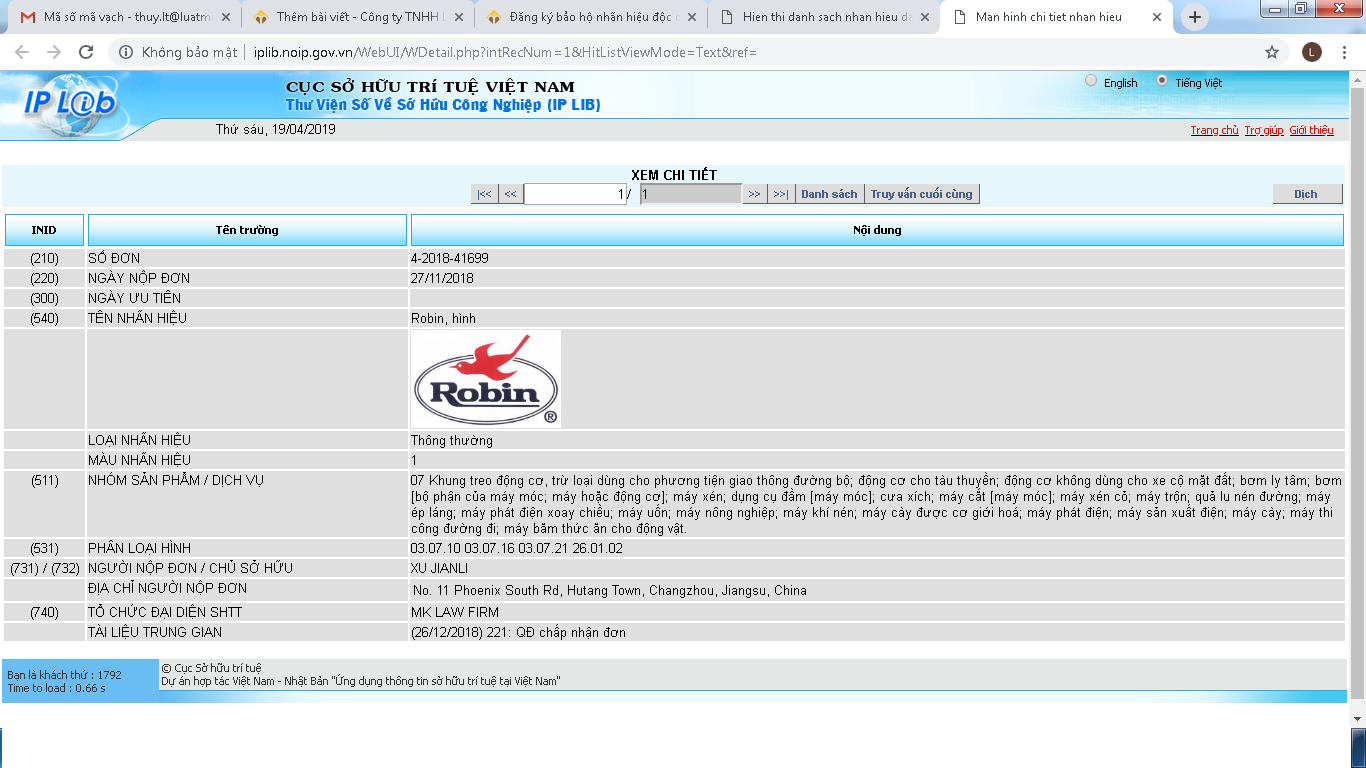Click trademark name 'Robin, hình'
1366x768 pixels.
443,318
